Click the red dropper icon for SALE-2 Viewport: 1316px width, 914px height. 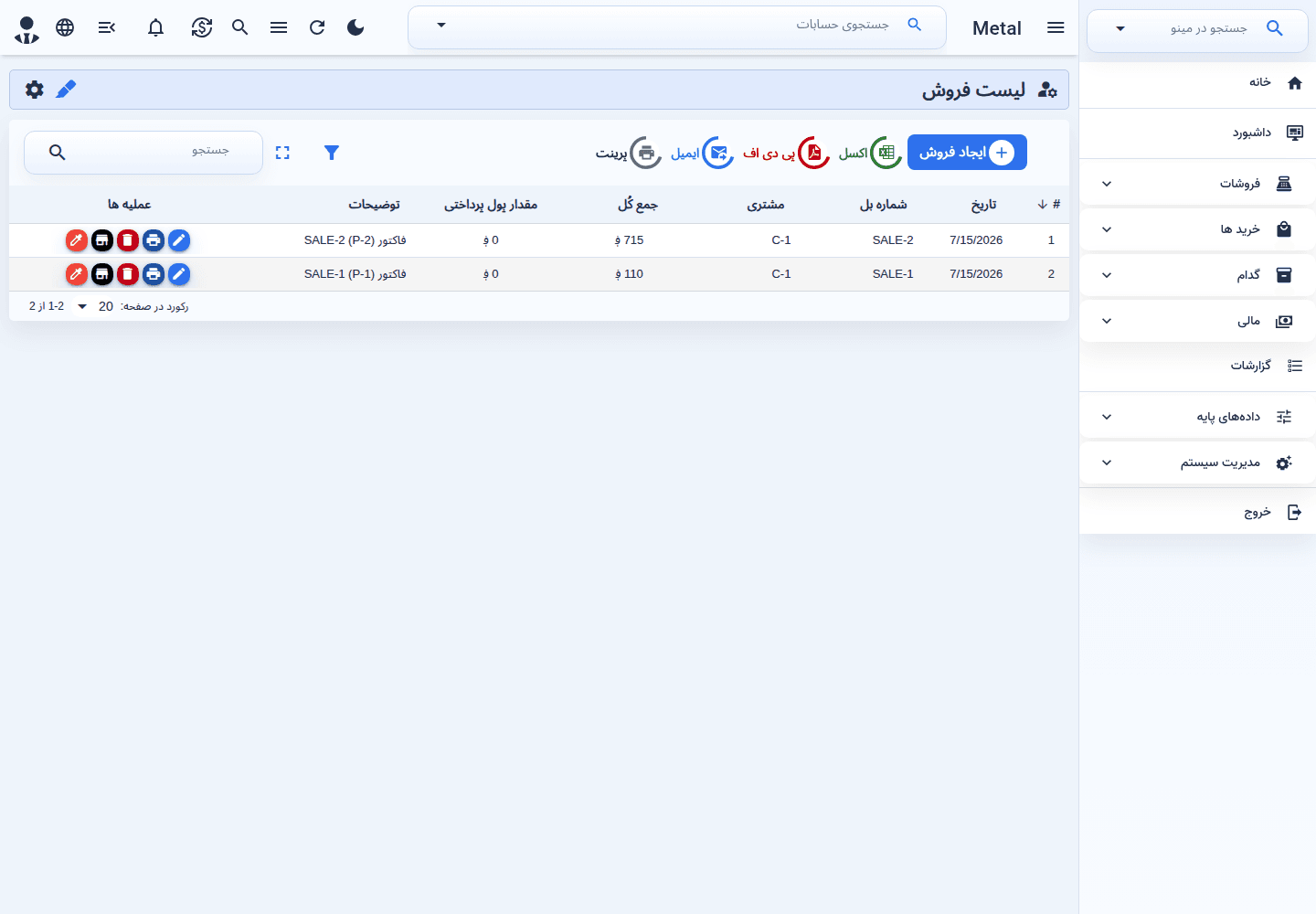click(x=77, y=240)
